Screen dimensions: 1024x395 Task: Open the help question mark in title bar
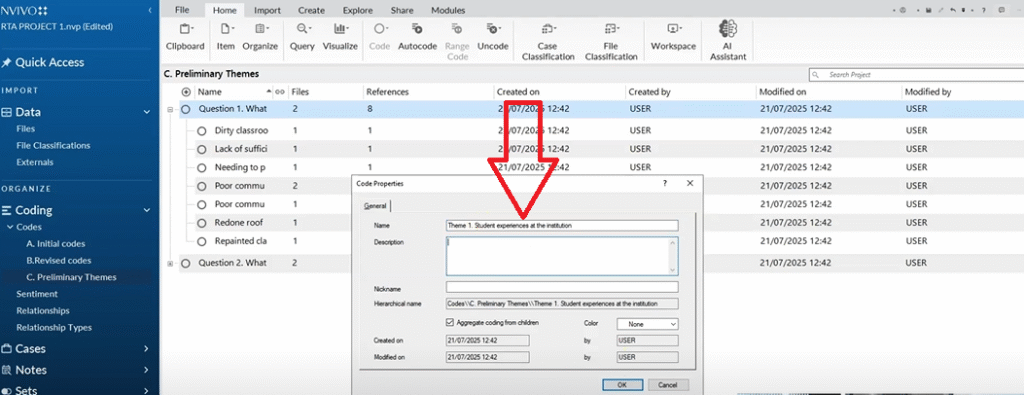tap(984, 10)
